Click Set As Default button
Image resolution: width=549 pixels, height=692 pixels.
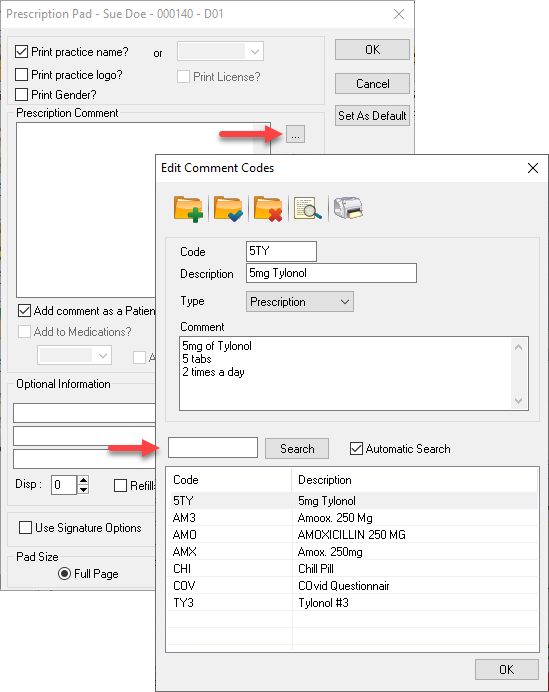[x=372, y=116]
